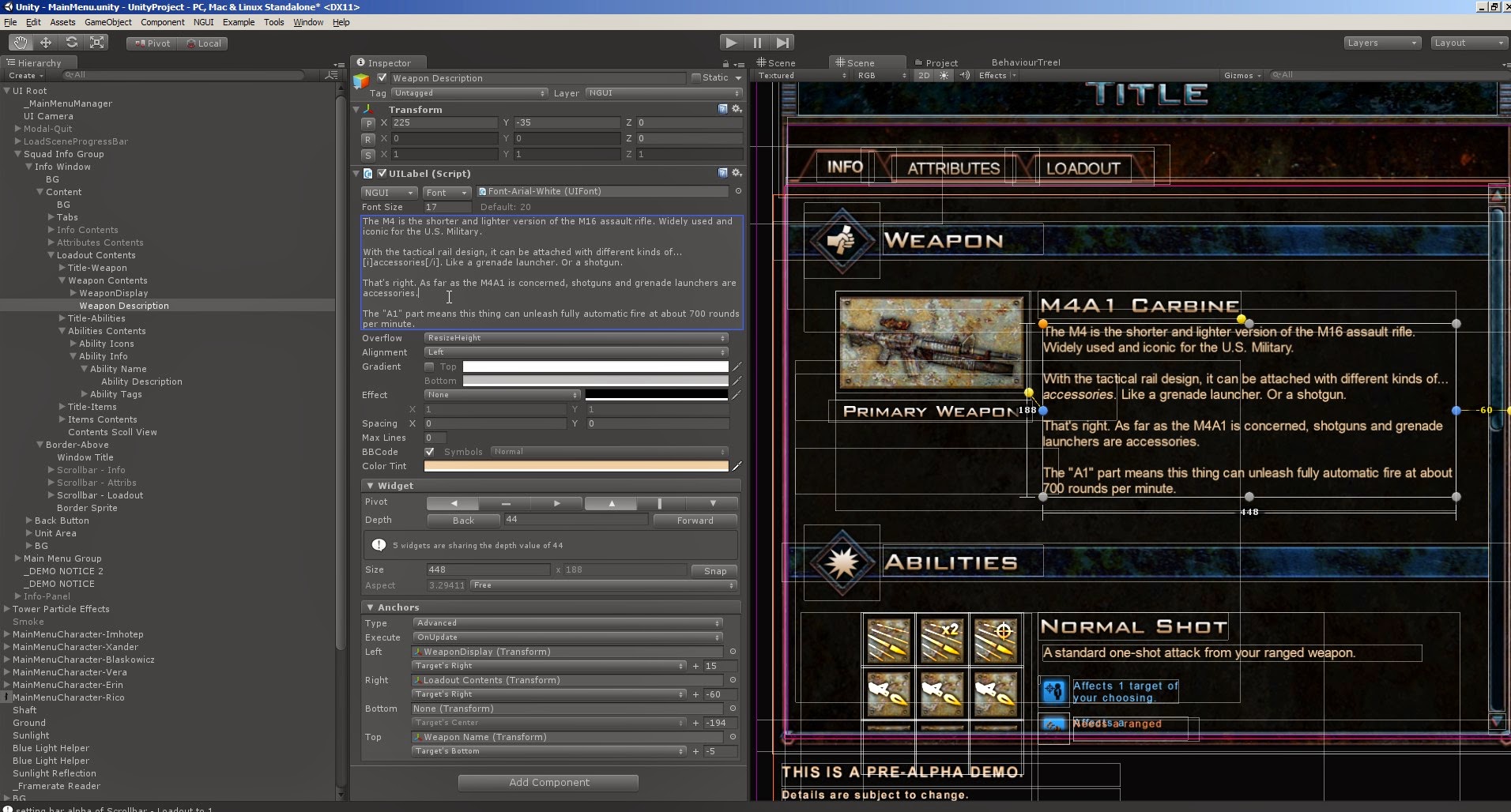Open the Overflow ResizeHeight dropdown
This screenshot has height=812, width=1511.
[576, 338]
